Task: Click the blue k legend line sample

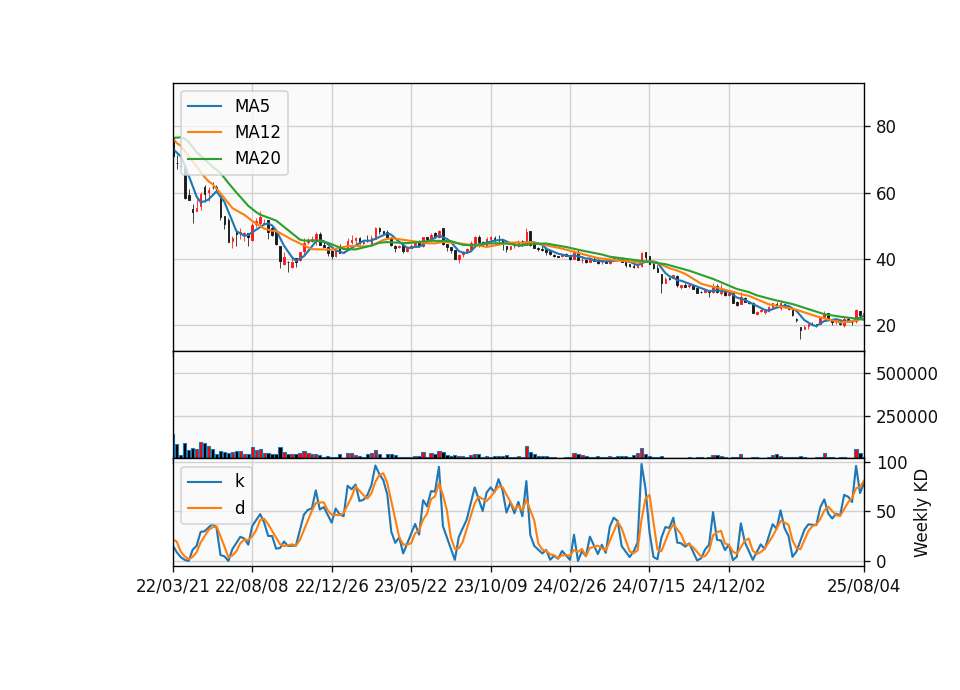Action: point(204,482)
